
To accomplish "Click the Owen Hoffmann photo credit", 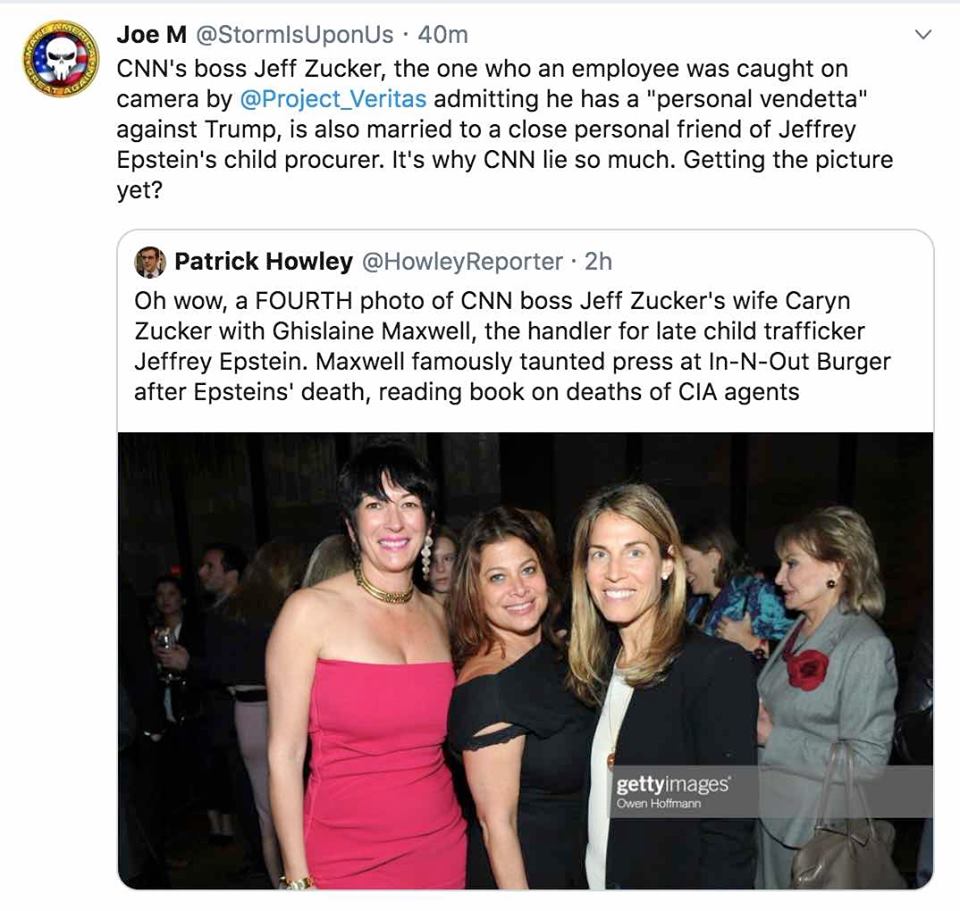I will point(658,804).
